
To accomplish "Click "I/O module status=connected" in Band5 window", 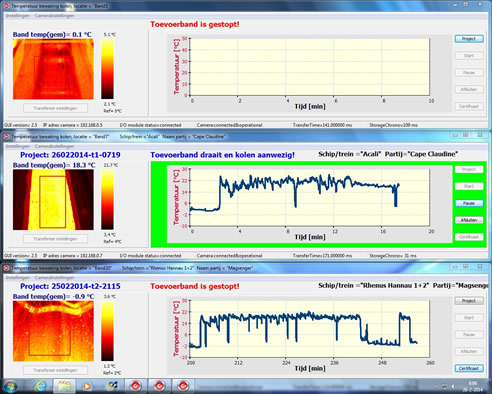I will point(150,125).
